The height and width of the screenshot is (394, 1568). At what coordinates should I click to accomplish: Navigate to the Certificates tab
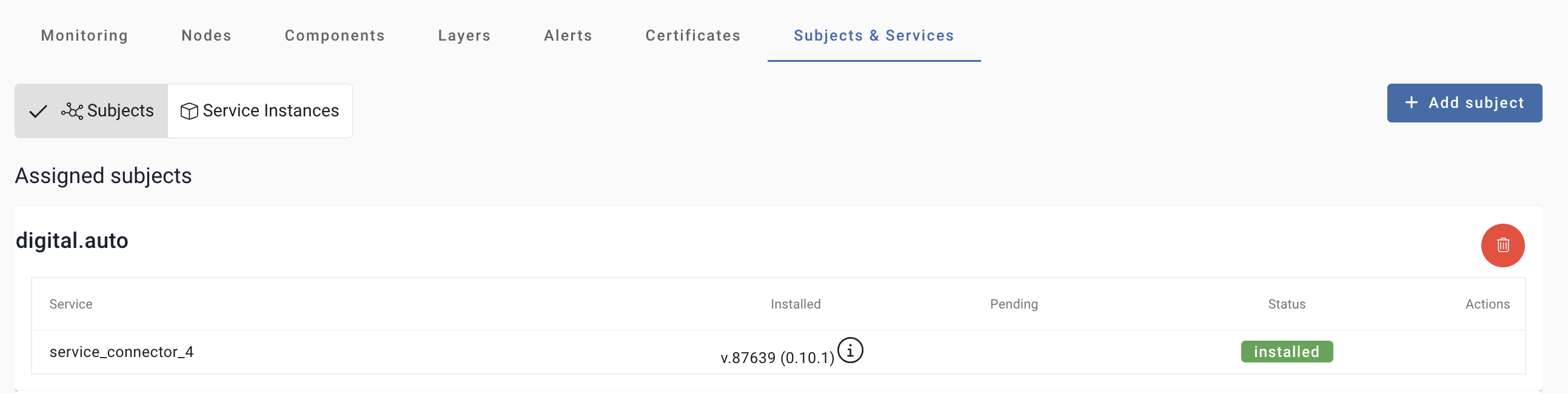point(692,36)
